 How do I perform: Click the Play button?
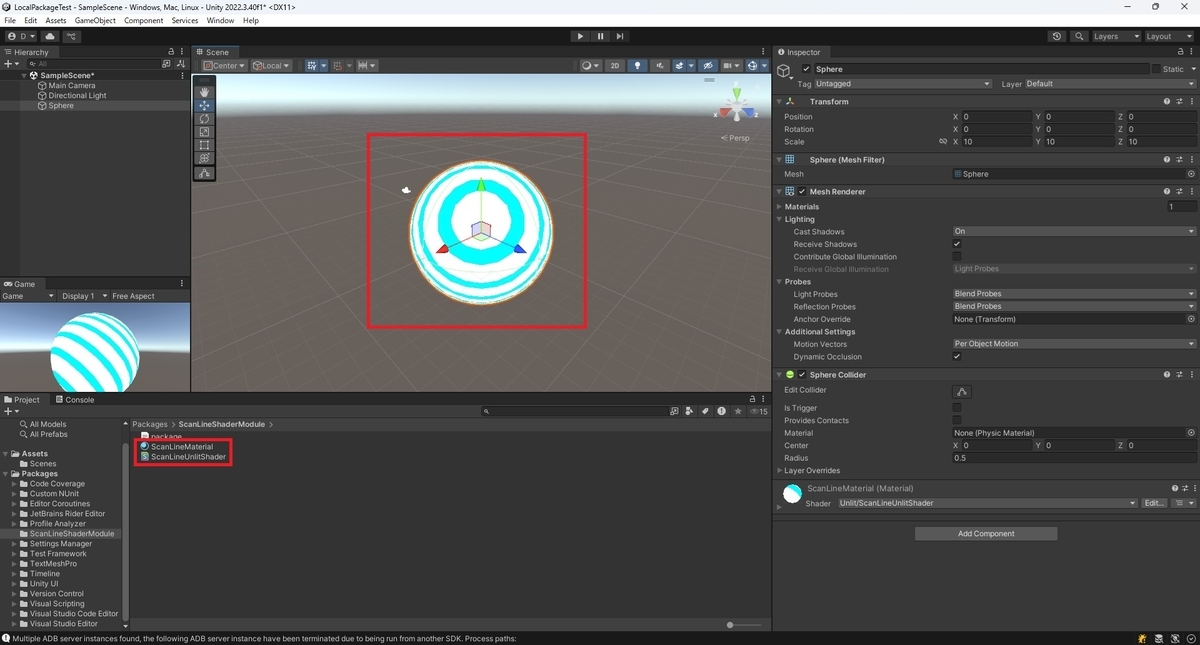click(580, 36)
